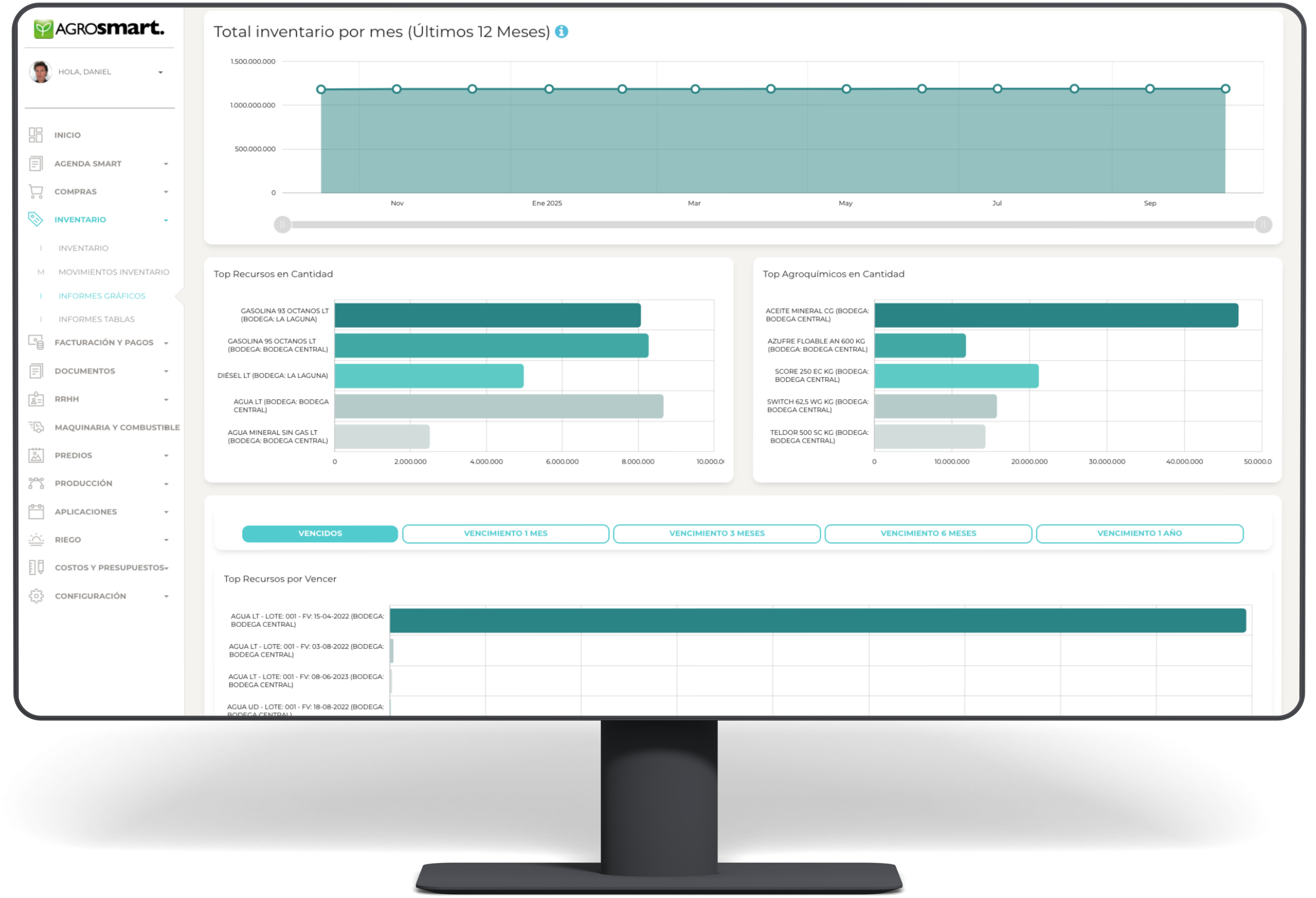The image size is (1316, 898).
Task: Expand the Producción submenu arrow
Action: pyautogui.click(x=166, y=484)
